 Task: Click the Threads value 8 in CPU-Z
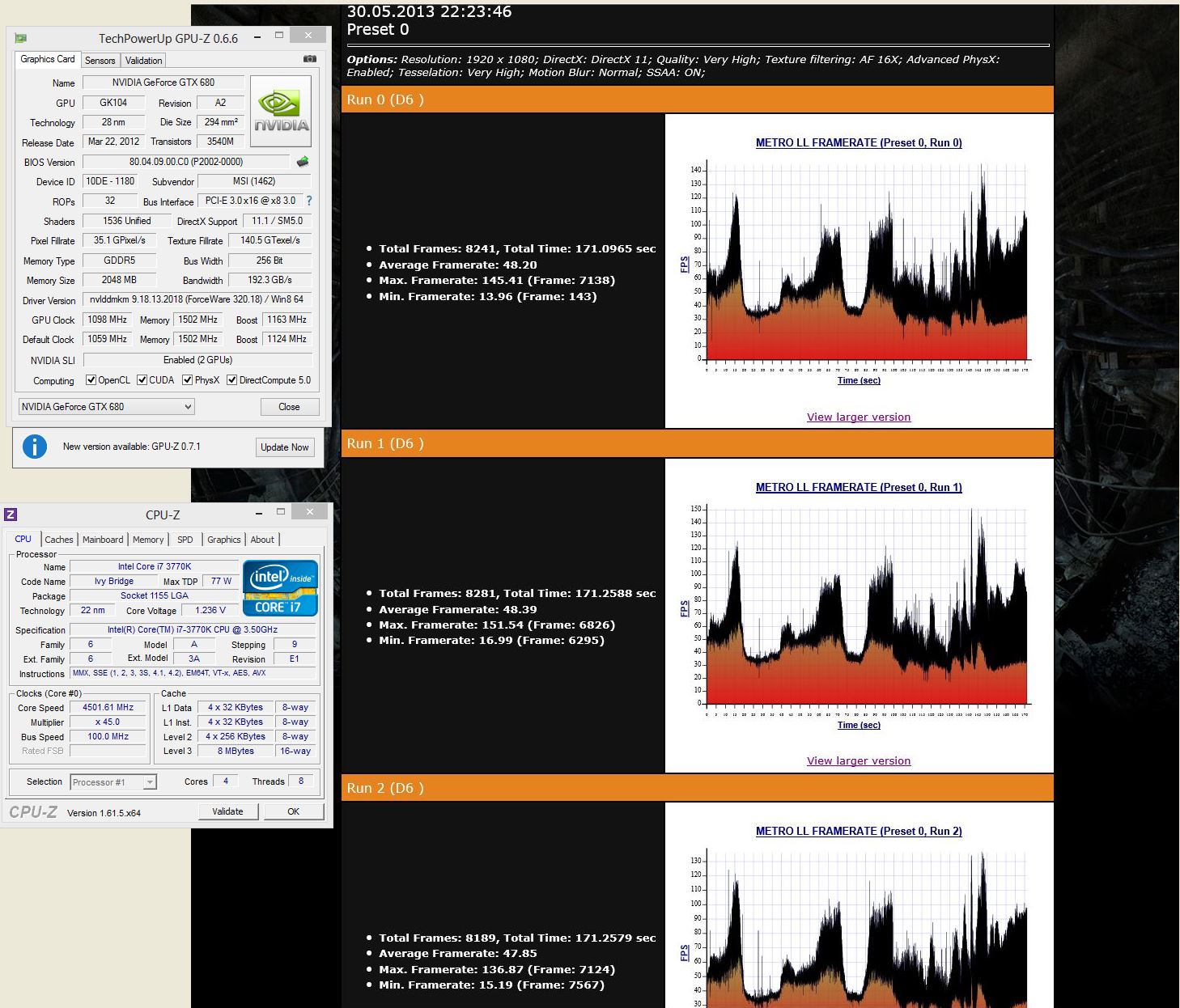pos(301,781)
